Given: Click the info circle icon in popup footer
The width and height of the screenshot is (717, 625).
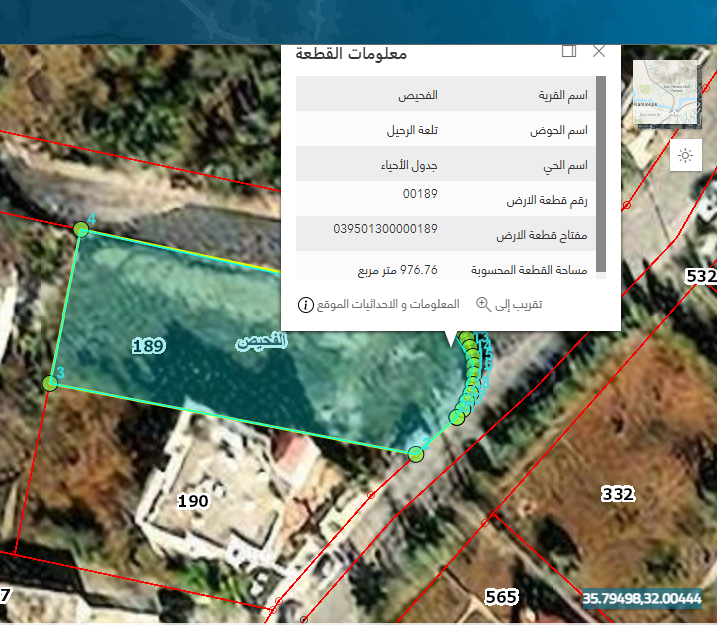Looking at the screenshot, I should pyautogui.click(x=306, y=304).
